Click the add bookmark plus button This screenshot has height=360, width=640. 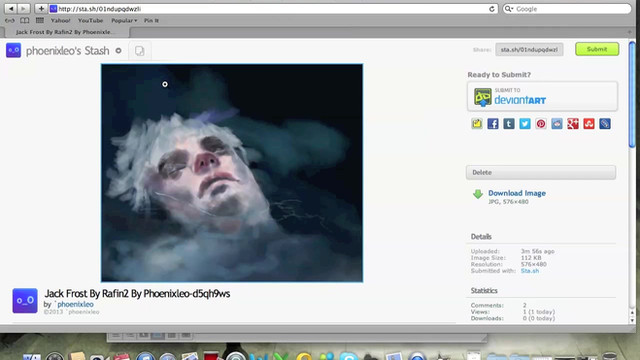click(x=41, y=9)
